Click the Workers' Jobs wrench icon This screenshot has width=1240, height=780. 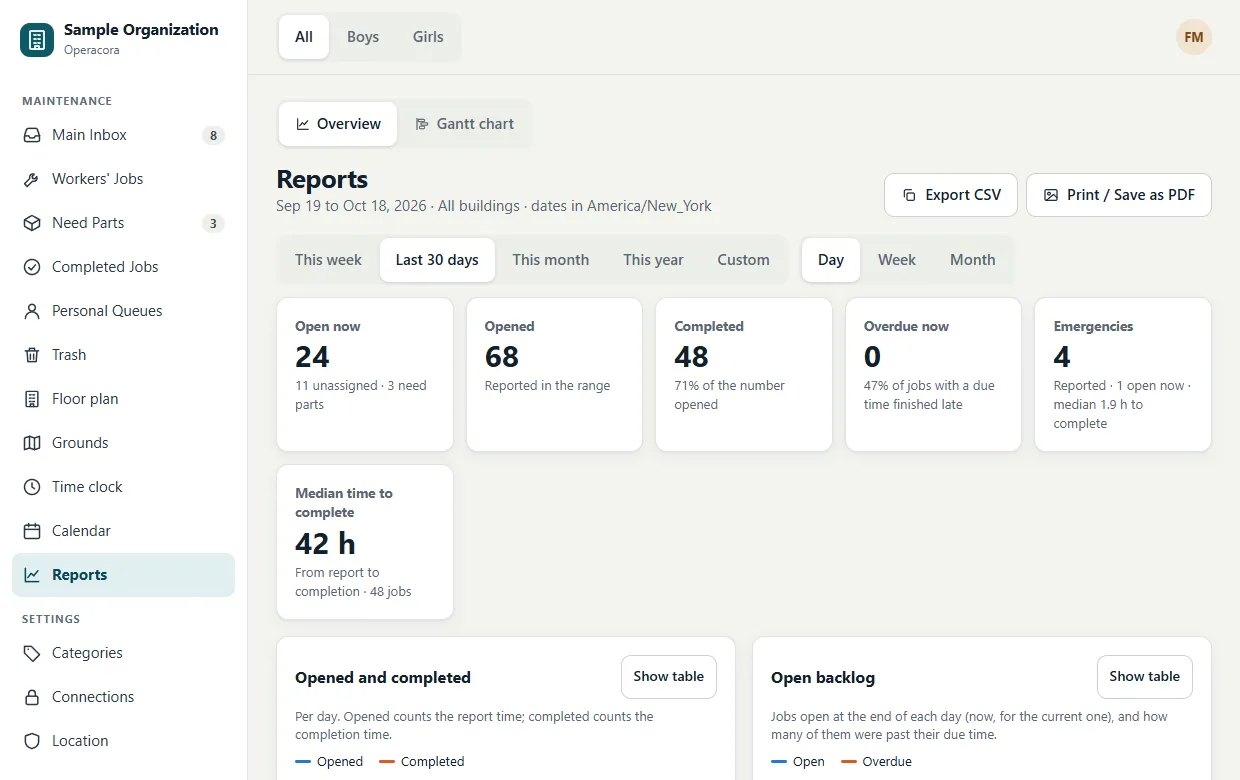coord(32,179)
